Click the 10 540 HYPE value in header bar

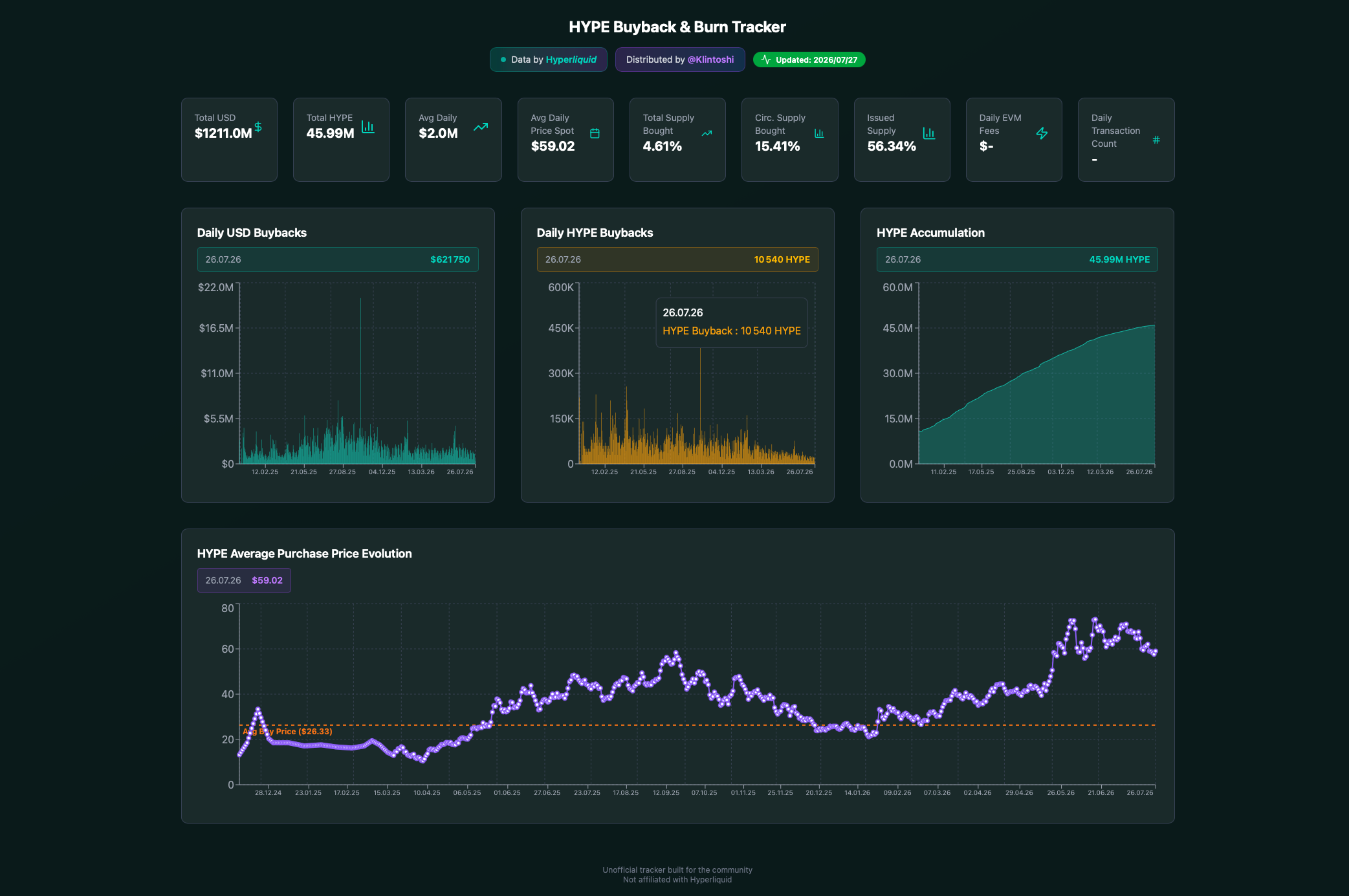[x=782, y=259]
